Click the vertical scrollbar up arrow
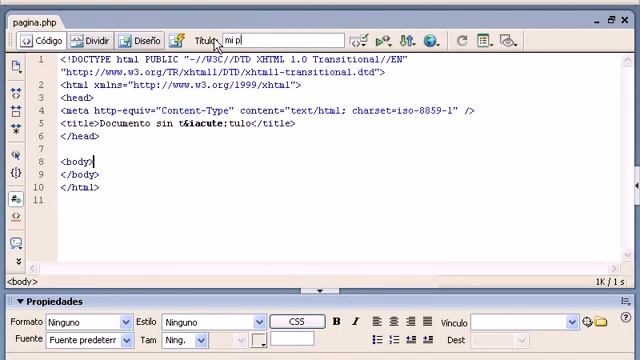Image resolution: width=640 pixels, height=360 pixels. click(627, 61)
